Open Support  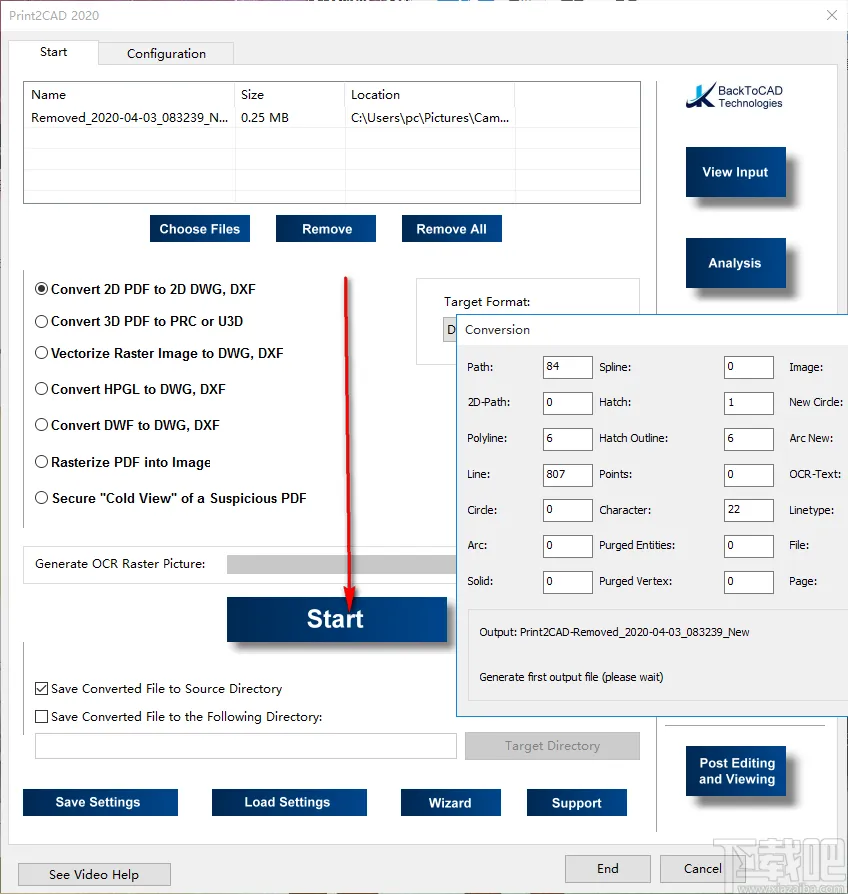click(x=577, y=802)
